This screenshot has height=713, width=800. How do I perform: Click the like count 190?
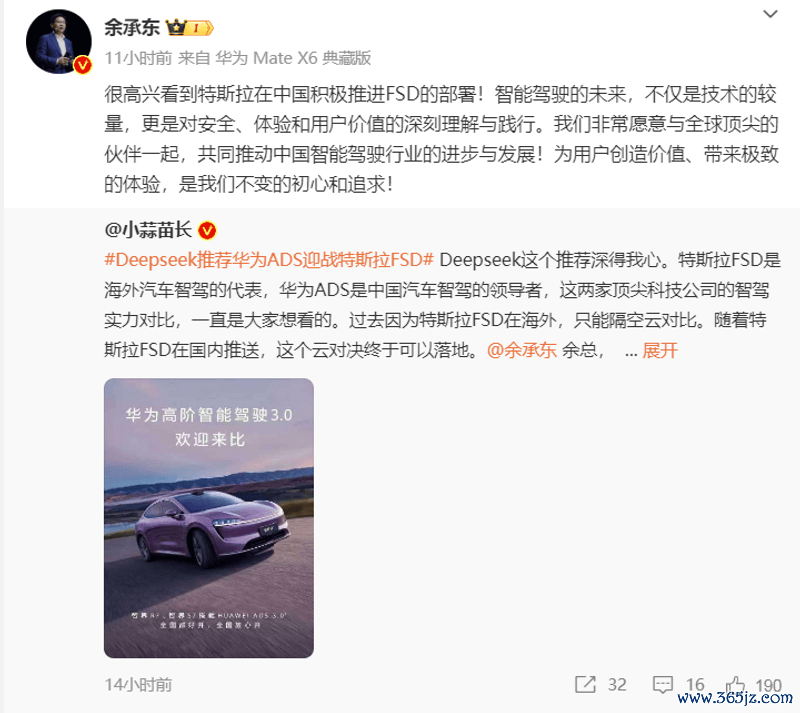click(x=768, y=685)
